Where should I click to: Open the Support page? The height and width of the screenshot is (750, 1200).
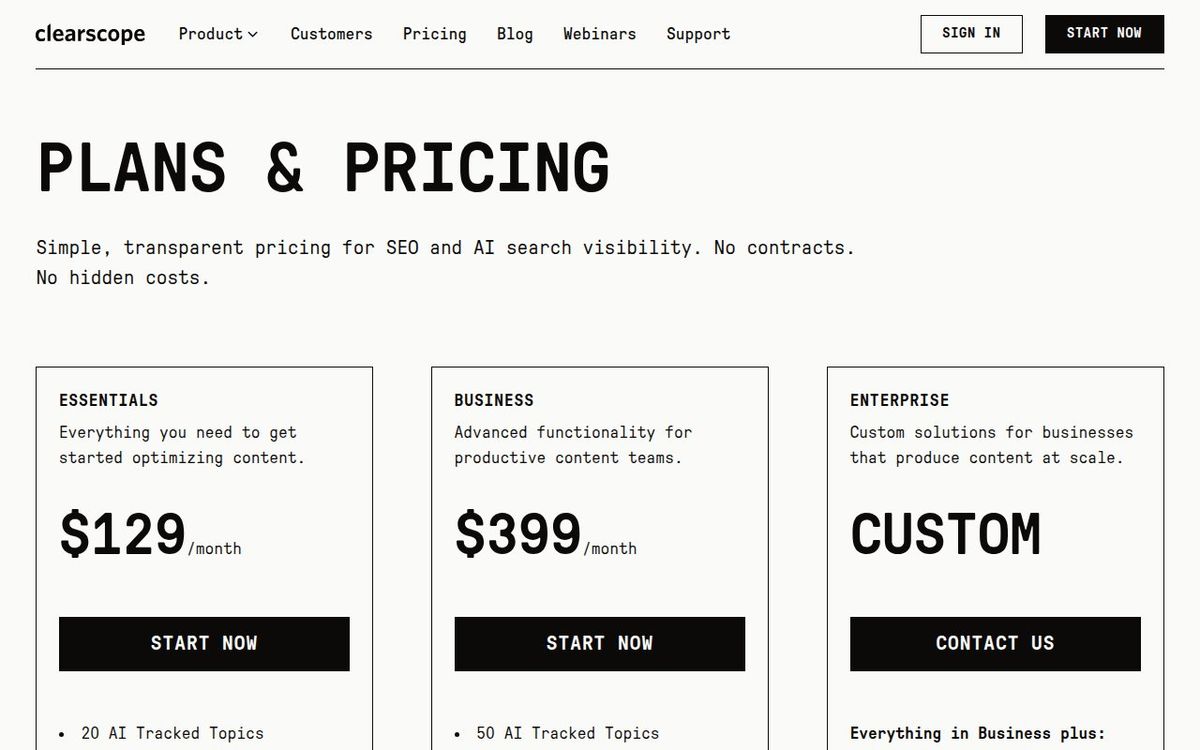697,34
